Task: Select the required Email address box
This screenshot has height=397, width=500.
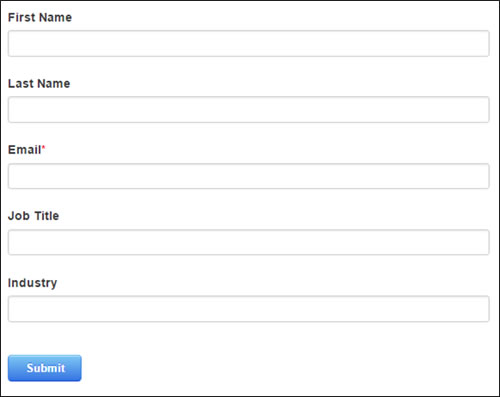Action: point(249,176)
